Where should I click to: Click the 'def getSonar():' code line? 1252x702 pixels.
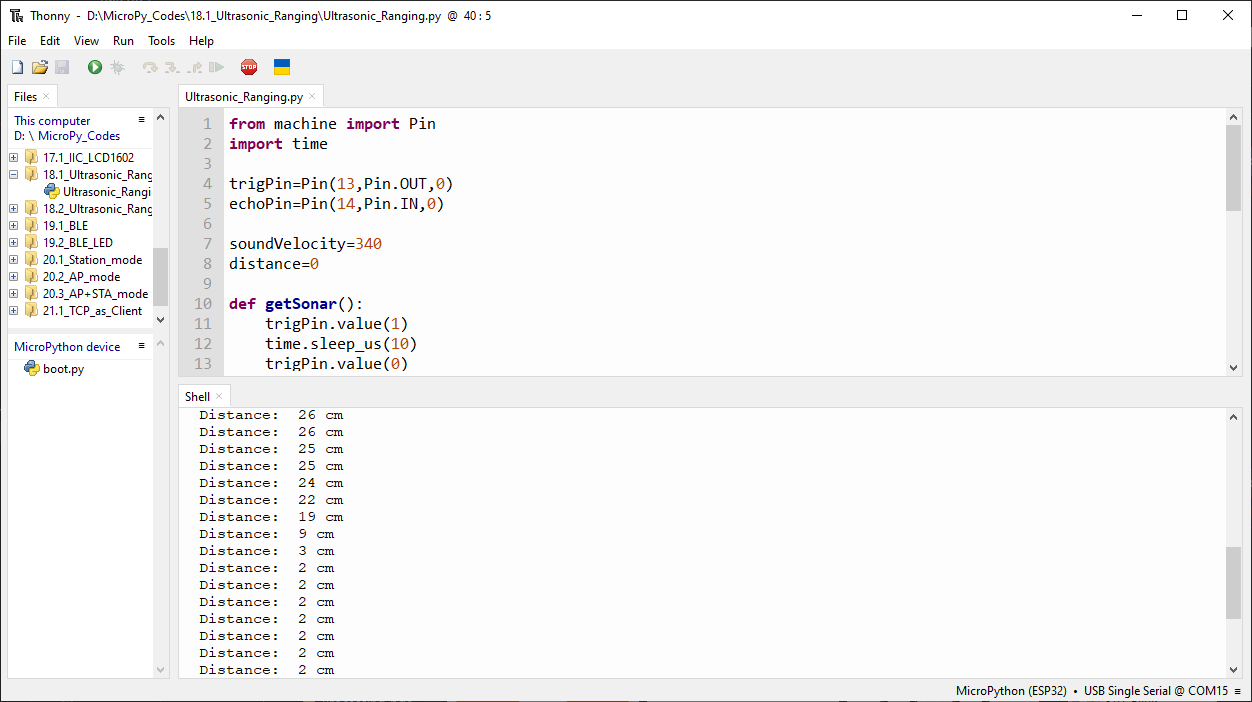[x=296, y=304]
